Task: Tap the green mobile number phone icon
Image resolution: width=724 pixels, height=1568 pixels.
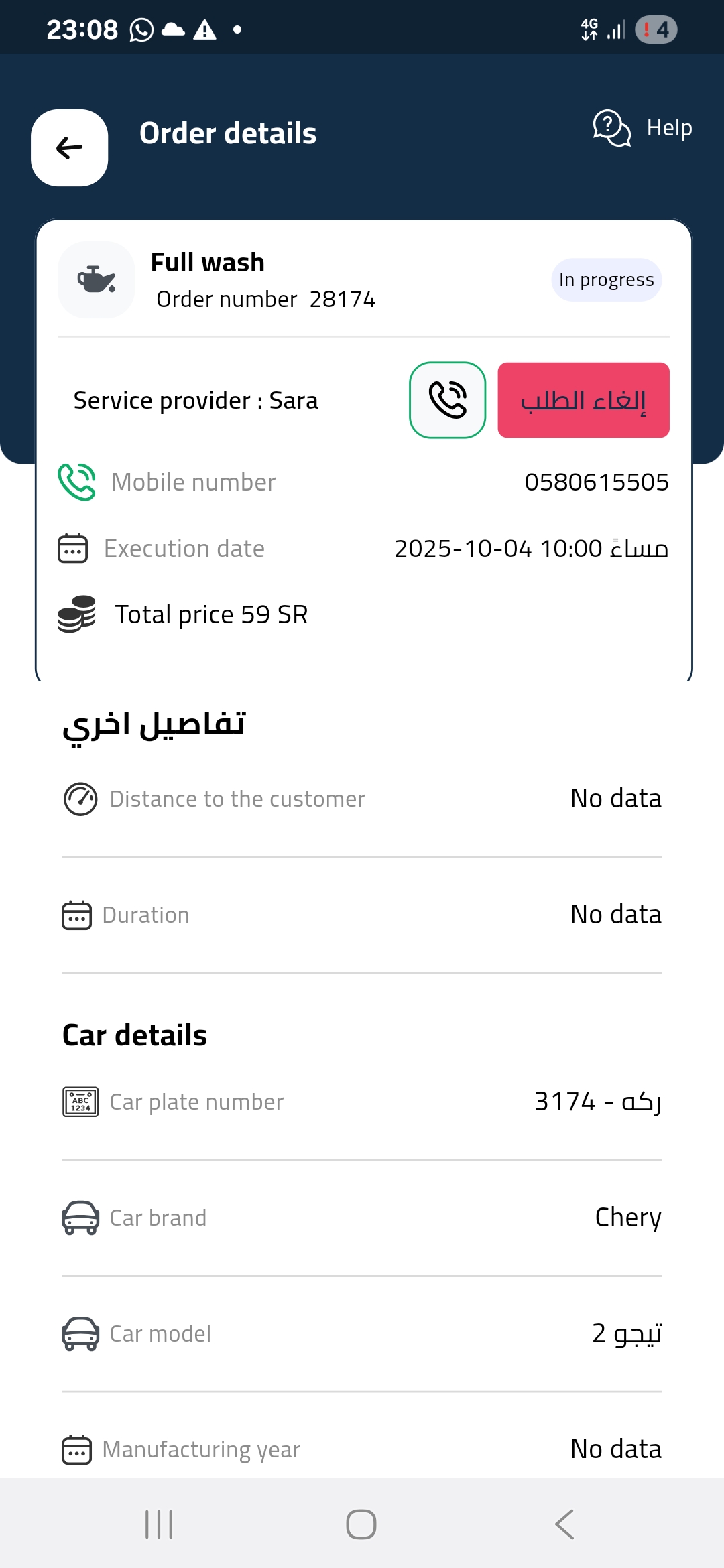Action: coord(76,482)
